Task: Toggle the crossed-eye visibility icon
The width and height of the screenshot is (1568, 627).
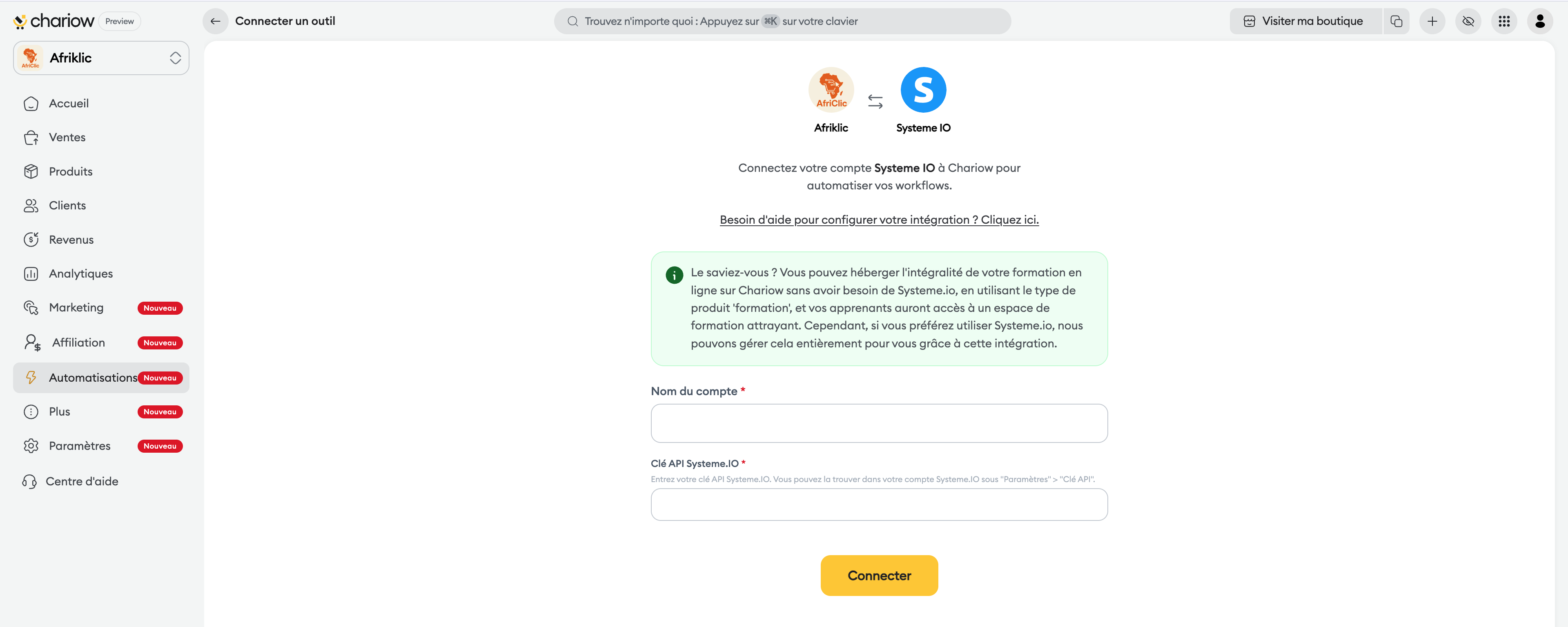Action: tap(1468, 21)
